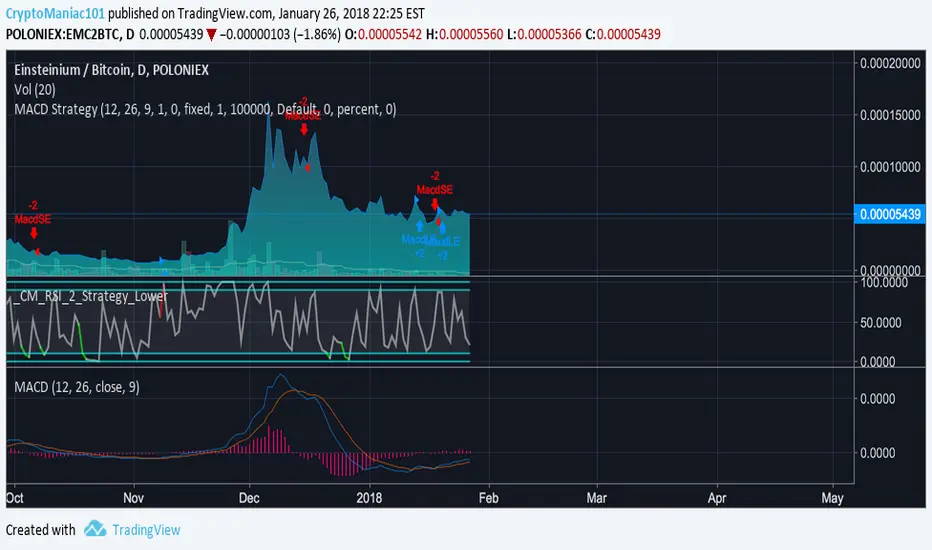Click the Feb label on time axis
Viewport: 932px width, 550px height.
[x=489, y=498]
